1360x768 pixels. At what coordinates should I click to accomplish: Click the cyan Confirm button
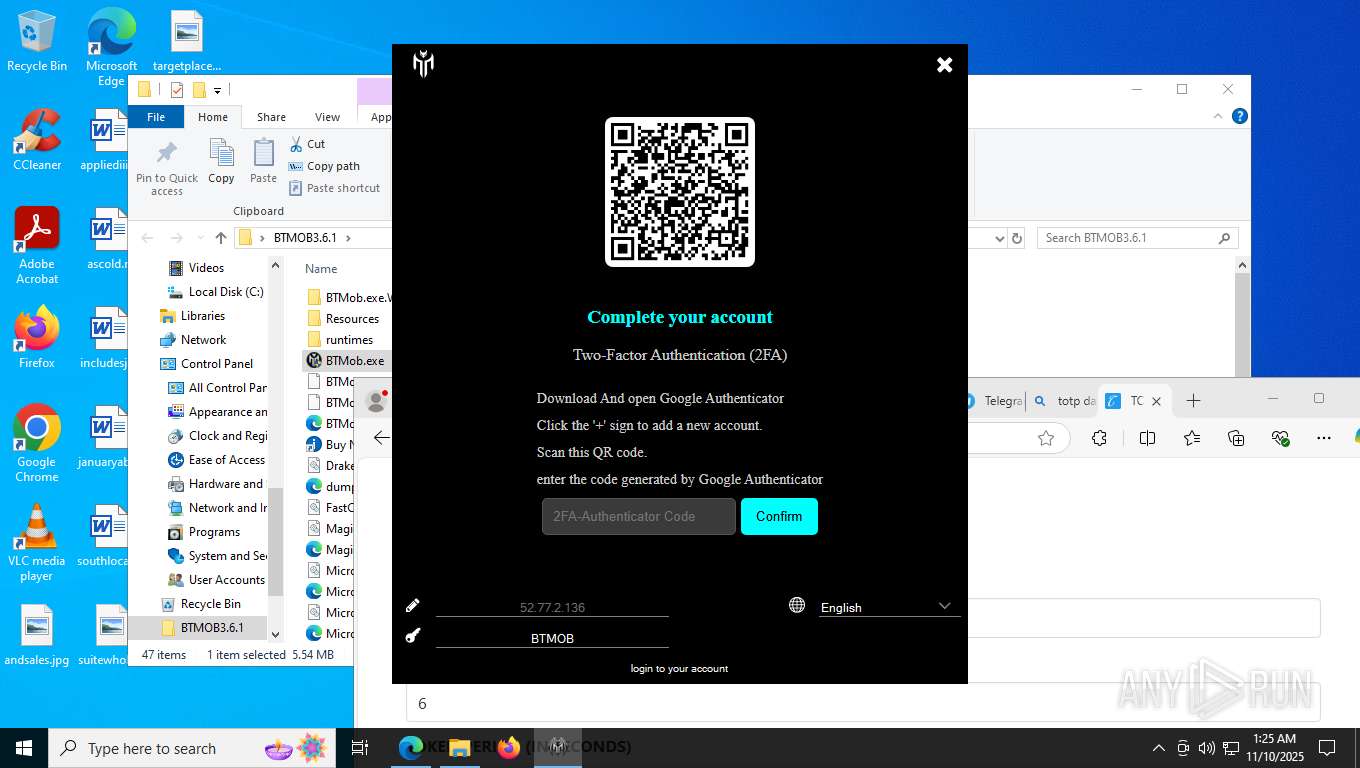coord(779,517)
